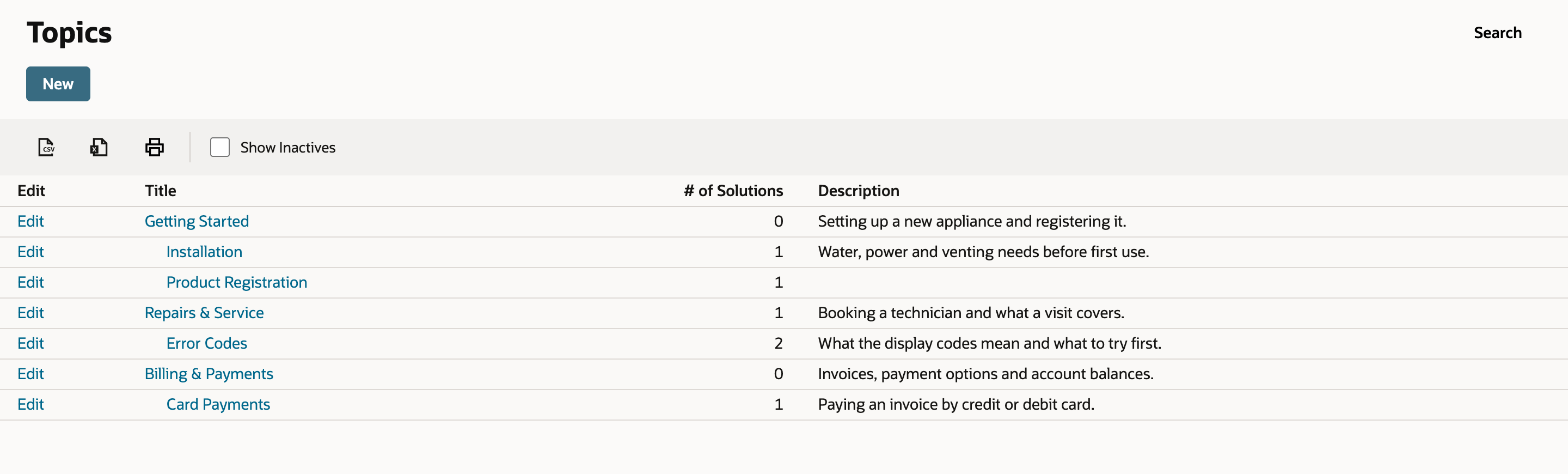Click the Show Inactives label text
Image resolution: width=1568 pixels, height=474 pixels.
pyautogui.click(x=287, y=148)
